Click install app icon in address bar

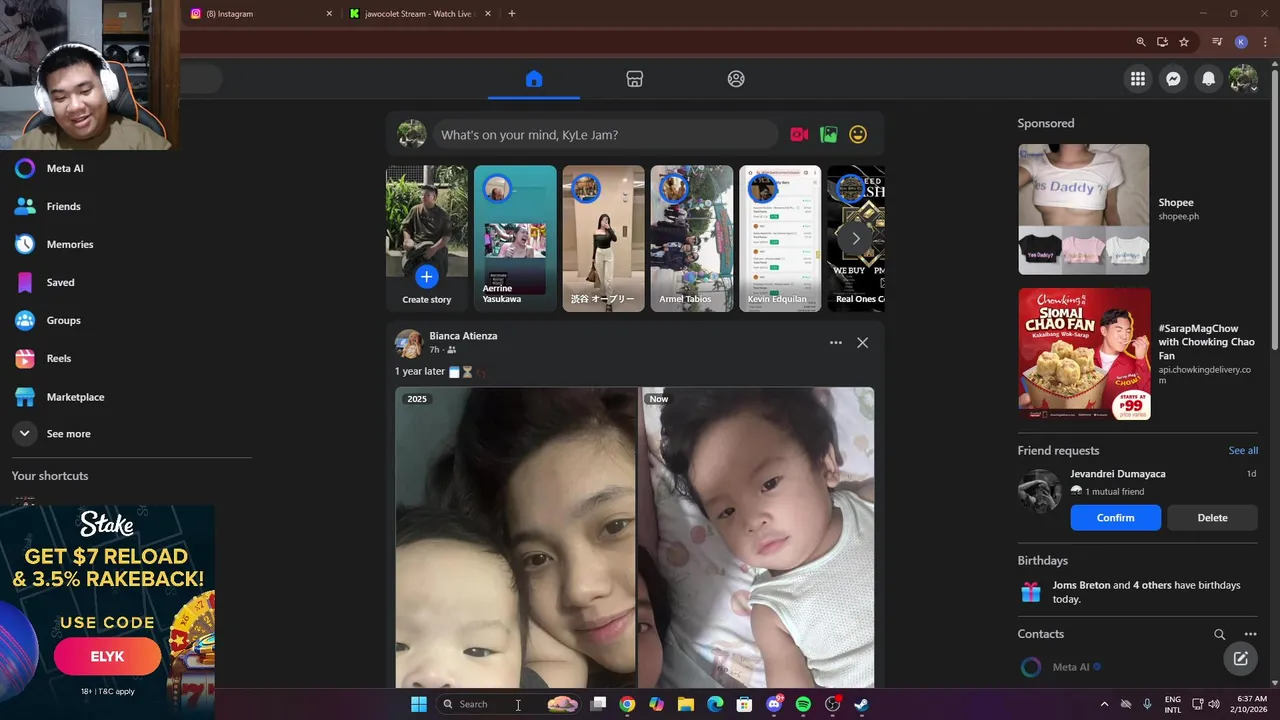1162,42
